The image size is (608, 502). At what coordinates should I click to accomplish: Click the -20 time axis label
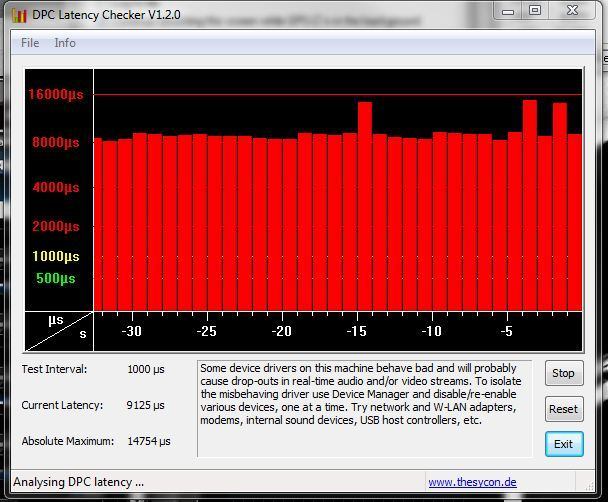click(282, 331)
